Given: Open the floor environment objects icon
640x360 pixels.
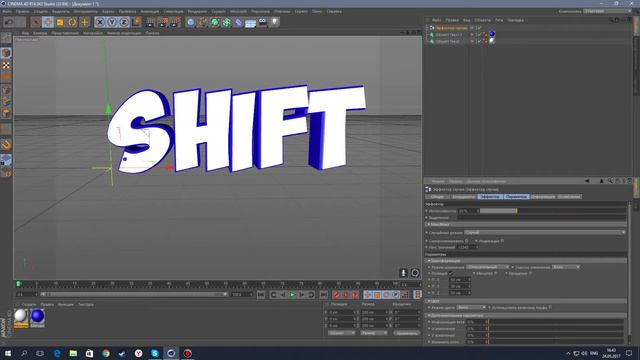Looking at the screenshot, I should click(x=251, y=23).
